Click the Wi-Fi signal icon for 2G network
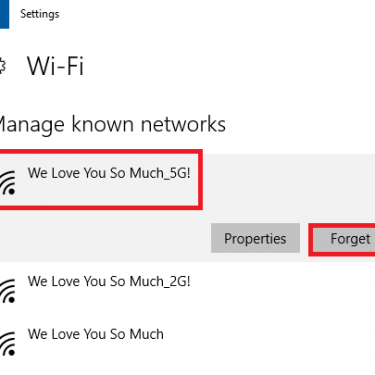This screenshot has height=375, width=375. click(x=8, y=291)
